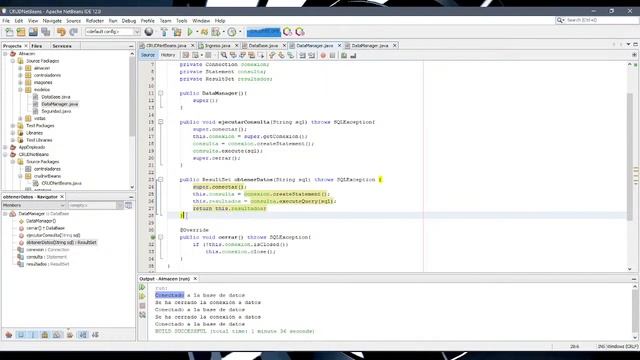Click the New Project toolbar icon

tap(21, 32)
